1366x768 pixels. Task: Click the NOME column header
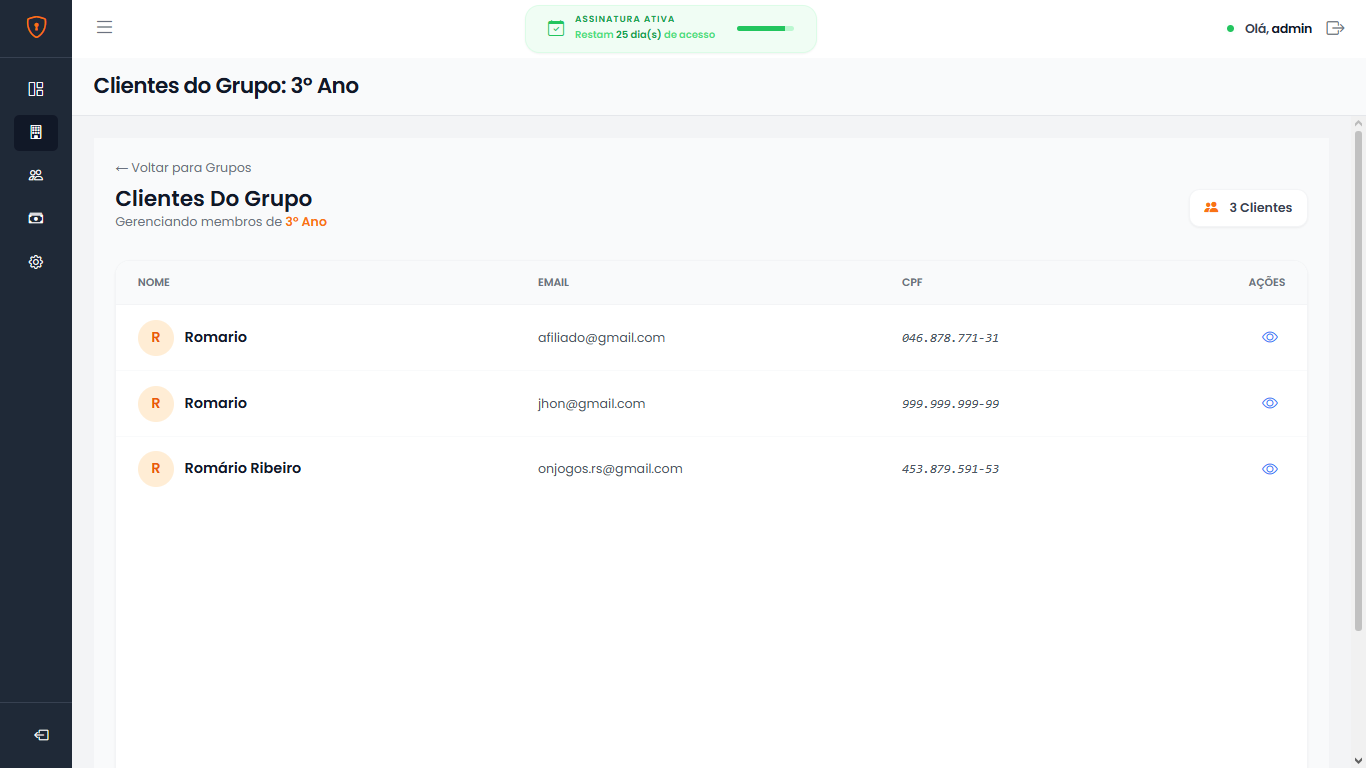[154, 283]
